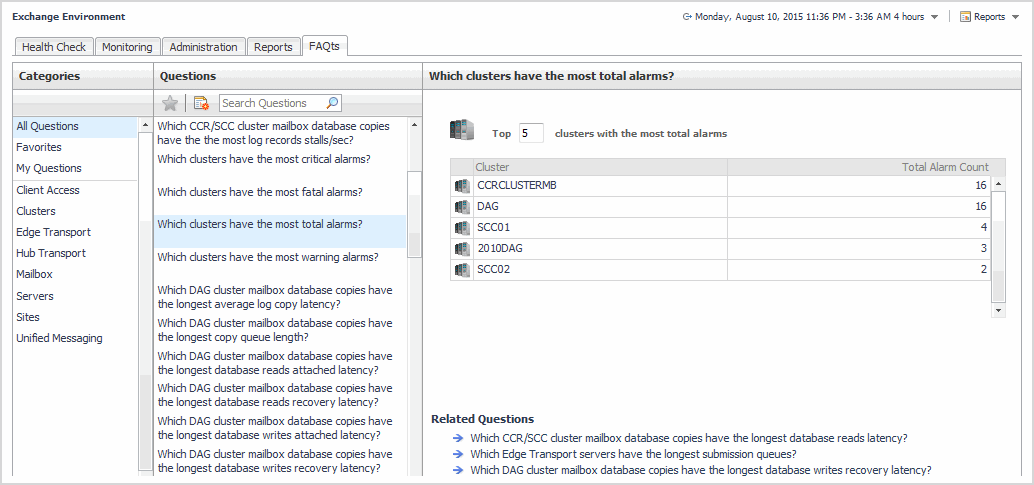
Task: Click the favorites star icon in Questions toolbar
Action: point(170,103)
